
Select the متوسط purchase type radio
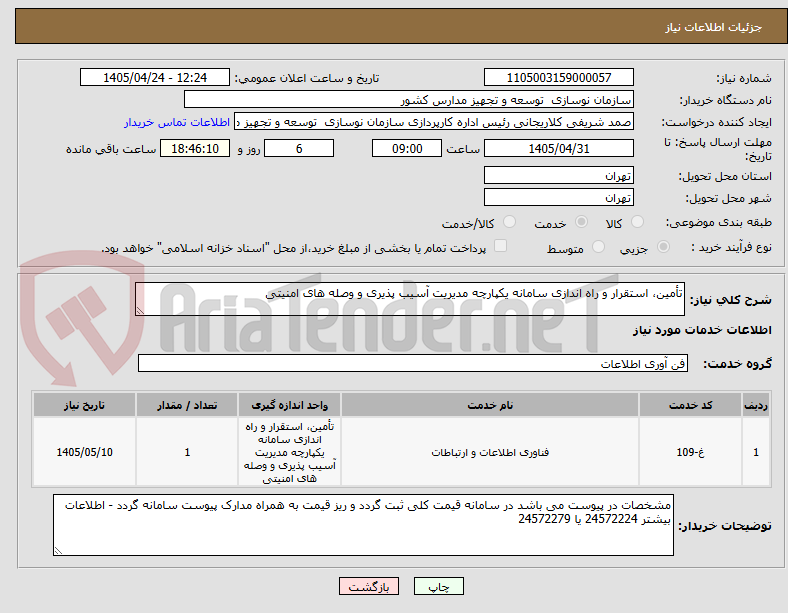(598, 246)
